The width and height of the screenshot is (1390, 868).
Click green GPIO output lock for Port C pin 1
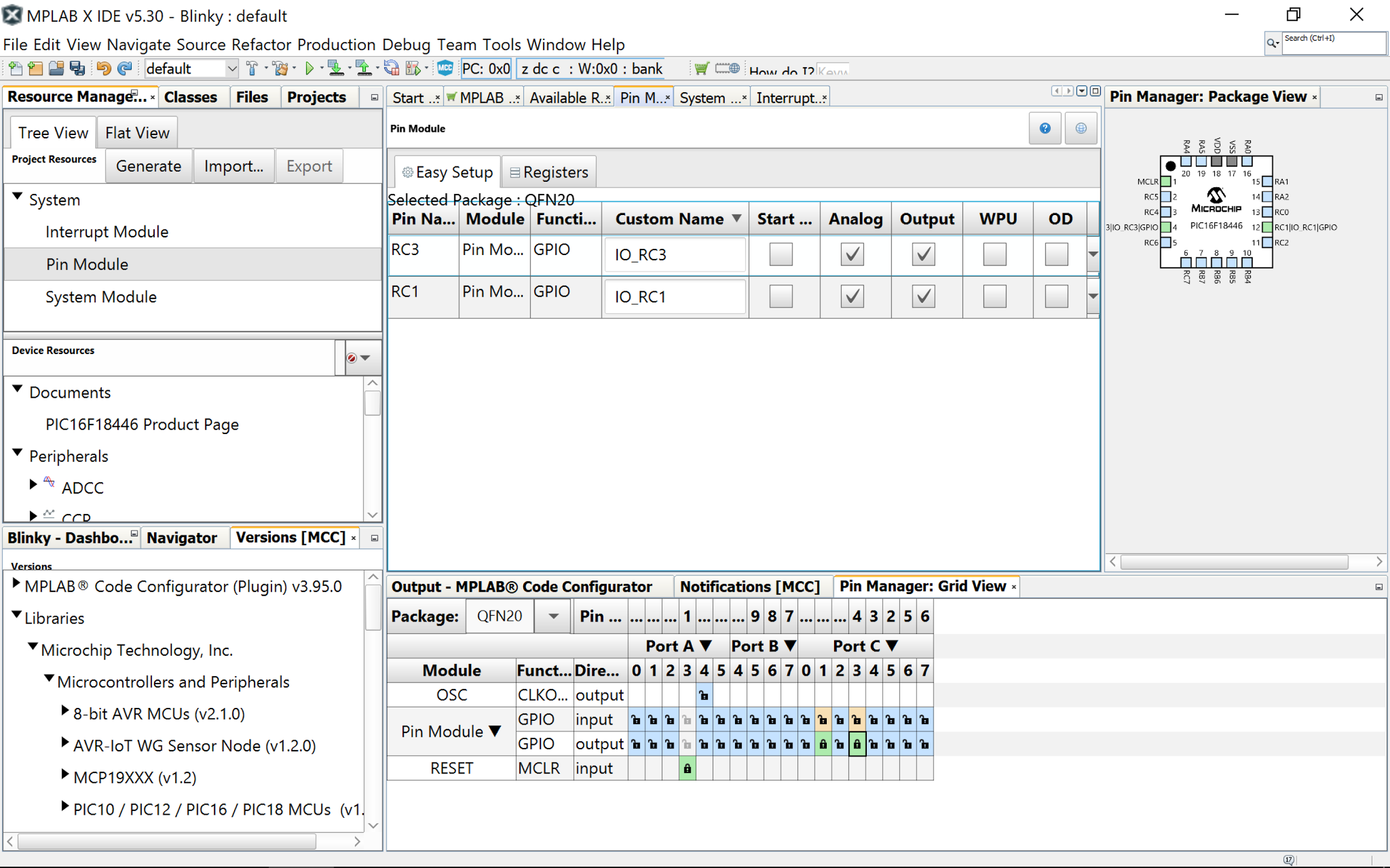click(822, 744)
